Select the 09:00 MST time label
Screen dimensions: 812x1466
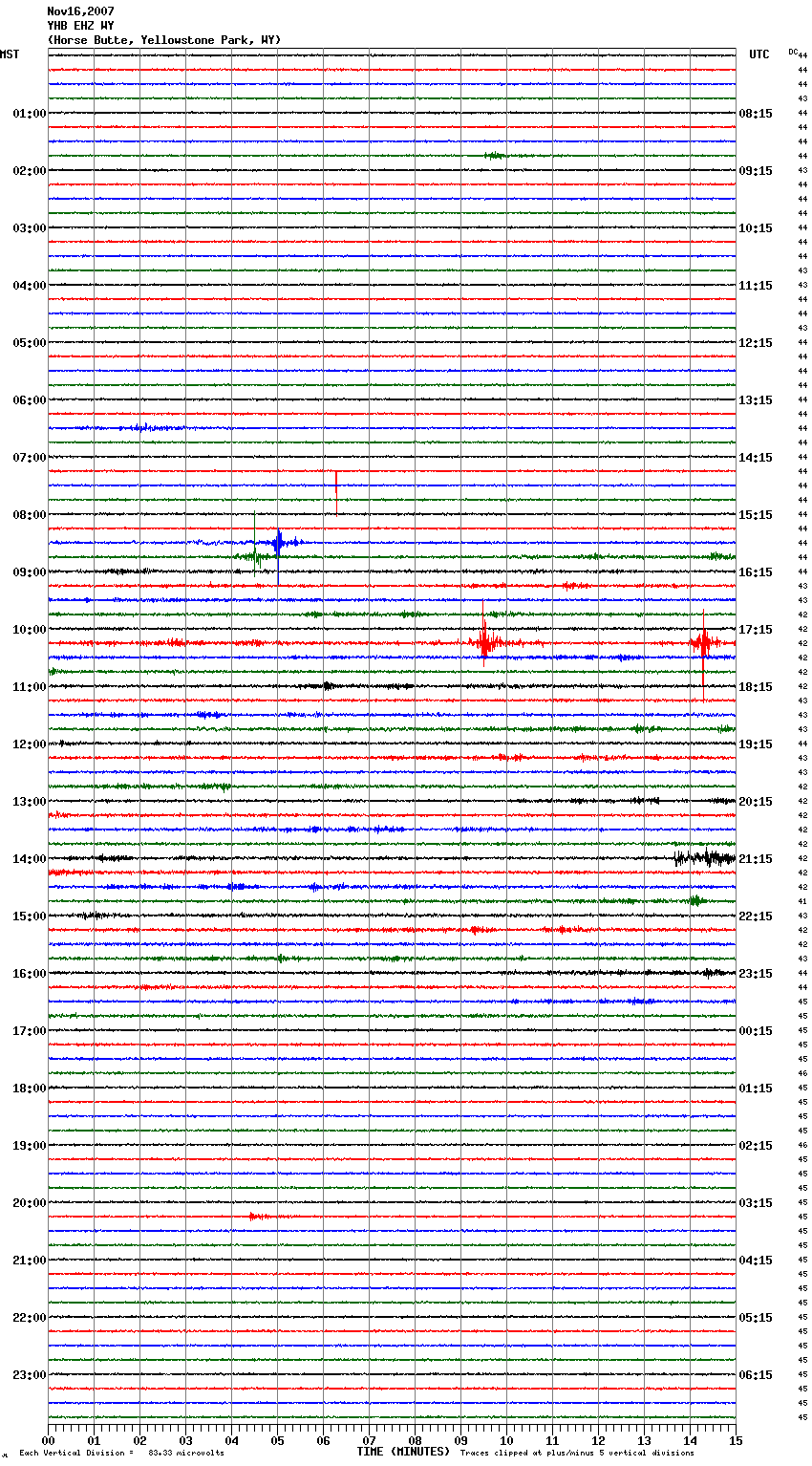pos(30,572)
